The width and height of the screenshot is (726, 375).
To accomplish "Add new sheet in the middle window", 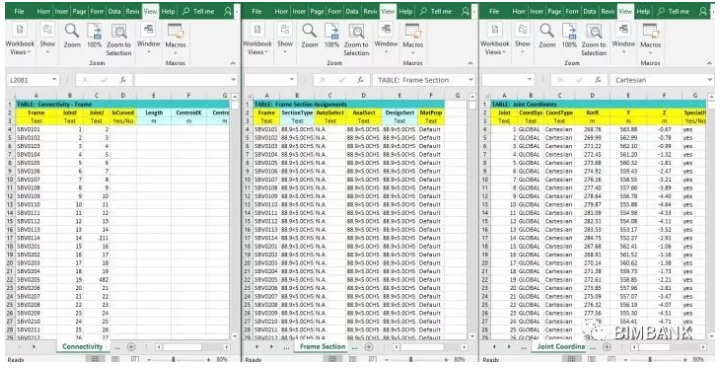I will pyautogui.click(x=369, y=347).
